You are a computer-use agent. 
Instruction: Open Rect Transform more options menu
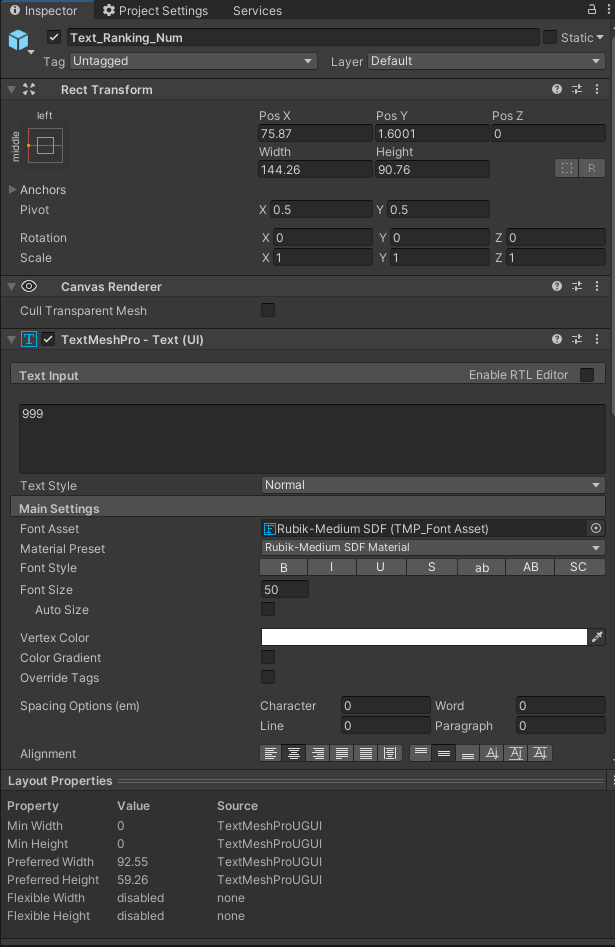[x=597, y=89]
